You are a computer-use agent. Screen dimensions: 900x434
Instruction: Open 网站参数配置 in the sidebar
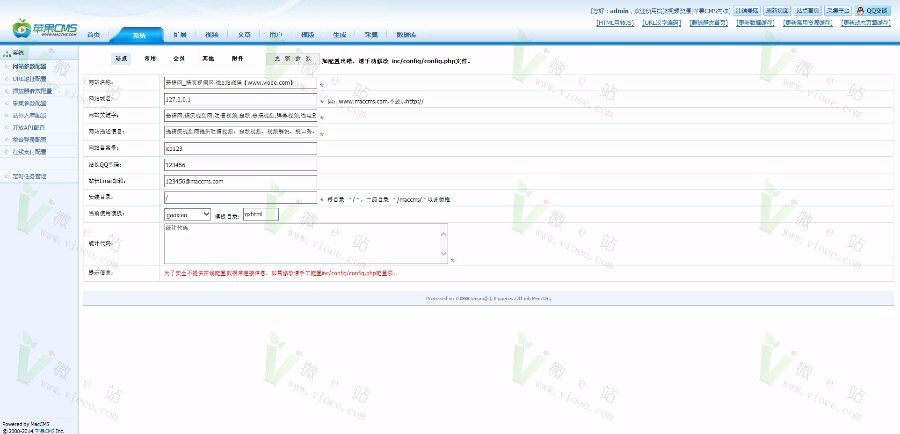[29, 67]
